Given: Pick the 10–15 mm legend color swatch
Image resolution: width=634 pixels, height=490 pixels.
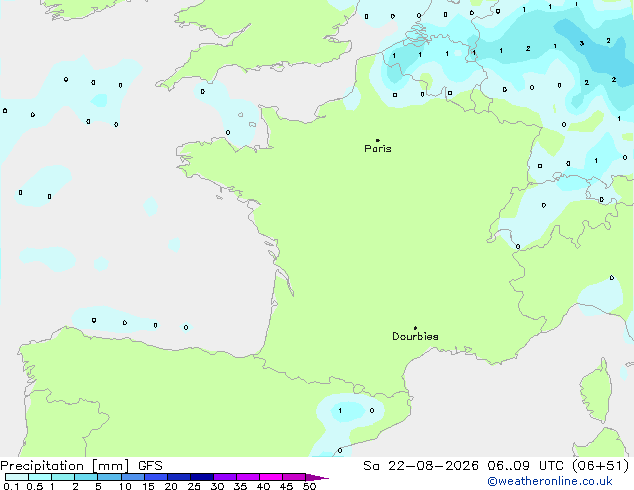Looking at the screenshot, I should click(132, 477).
